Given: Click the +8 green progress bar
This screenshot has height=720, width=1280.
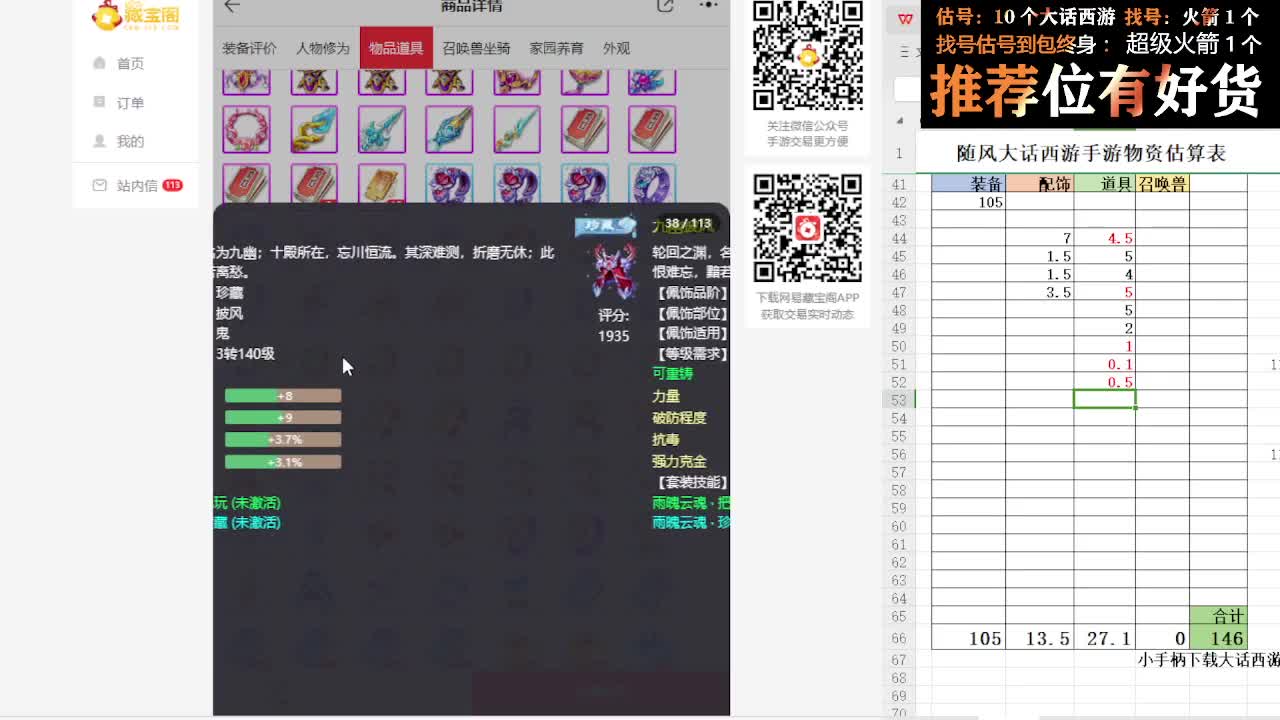Looking at the screenshot, I should point(283,395).
